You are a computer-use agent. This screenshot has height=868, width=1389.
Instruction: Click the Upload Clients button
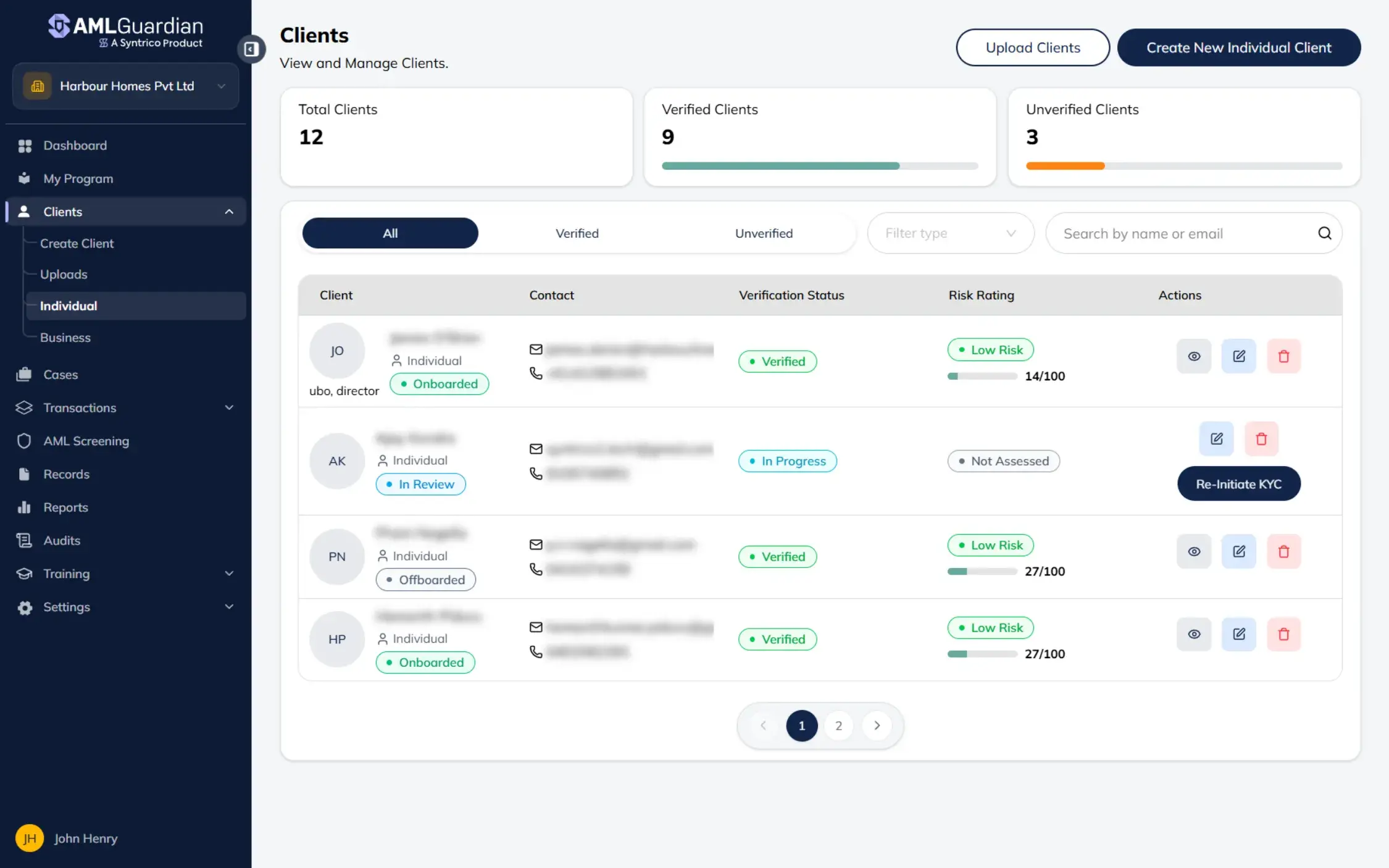tap(1033, 48)
